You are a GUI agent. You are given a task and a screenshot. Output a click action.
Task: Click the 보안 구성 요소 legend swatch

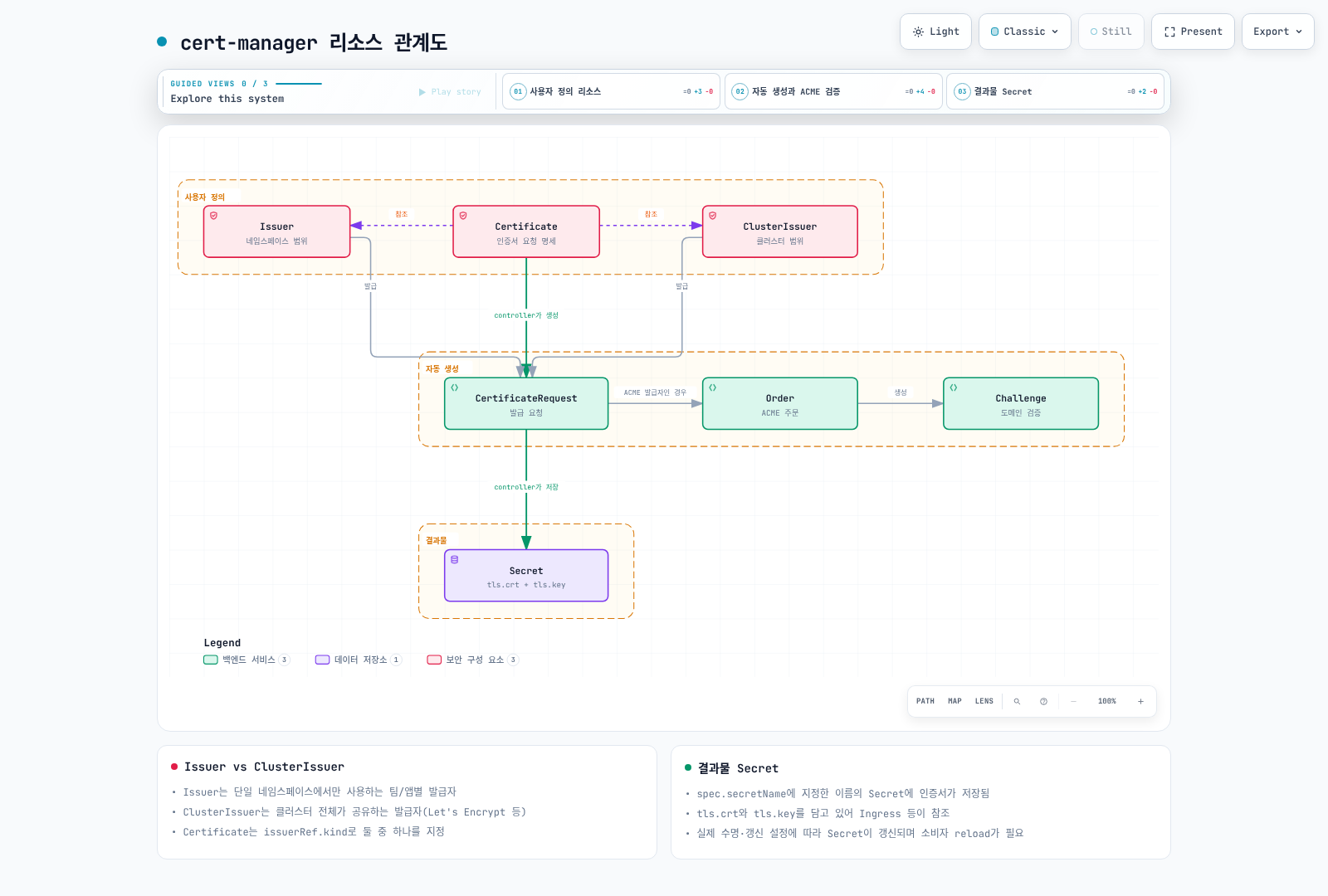point(434,660)
